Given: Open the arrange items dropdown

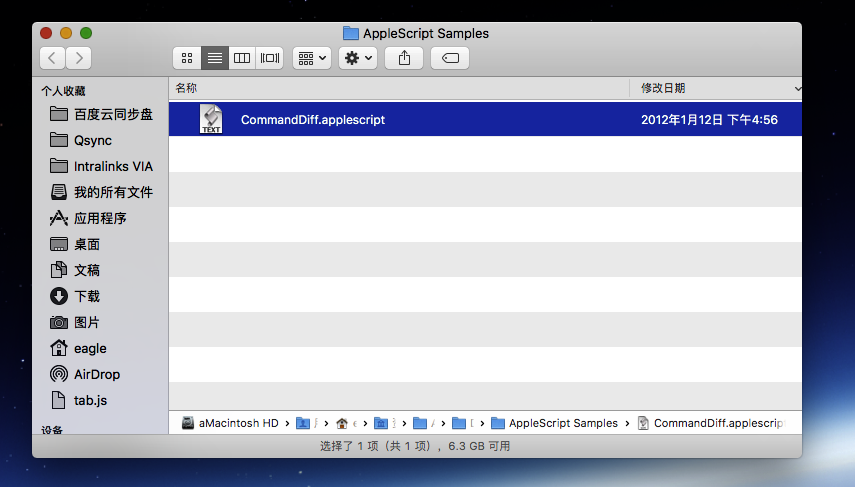Looking at the screenshot, I should [312, 58].
